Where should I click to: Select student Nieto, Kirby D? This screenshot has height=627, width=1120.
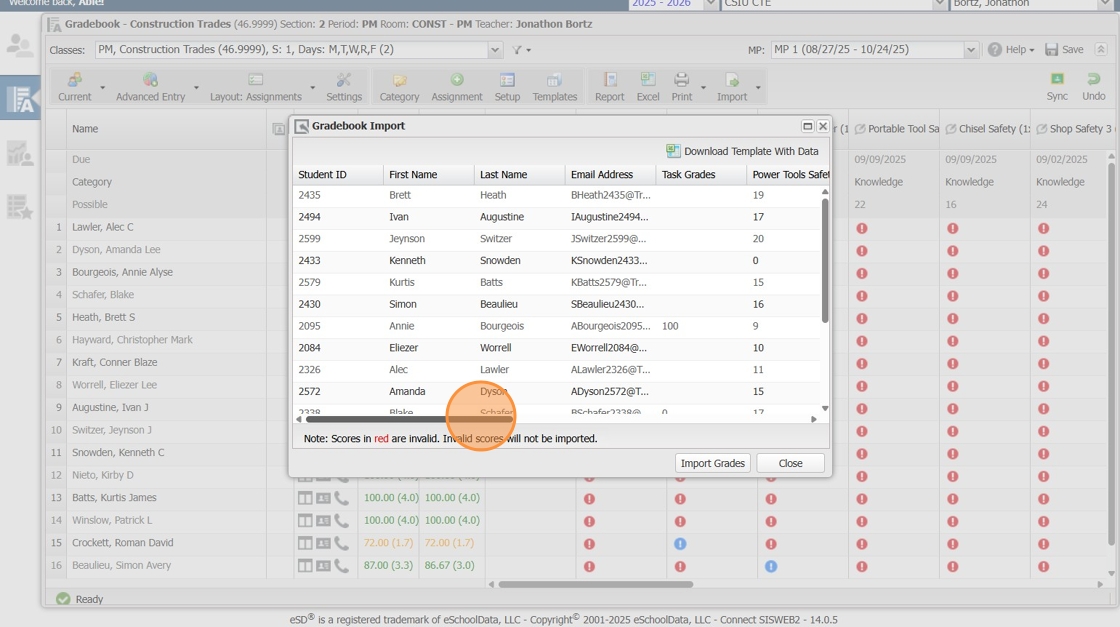coord(102,475)
